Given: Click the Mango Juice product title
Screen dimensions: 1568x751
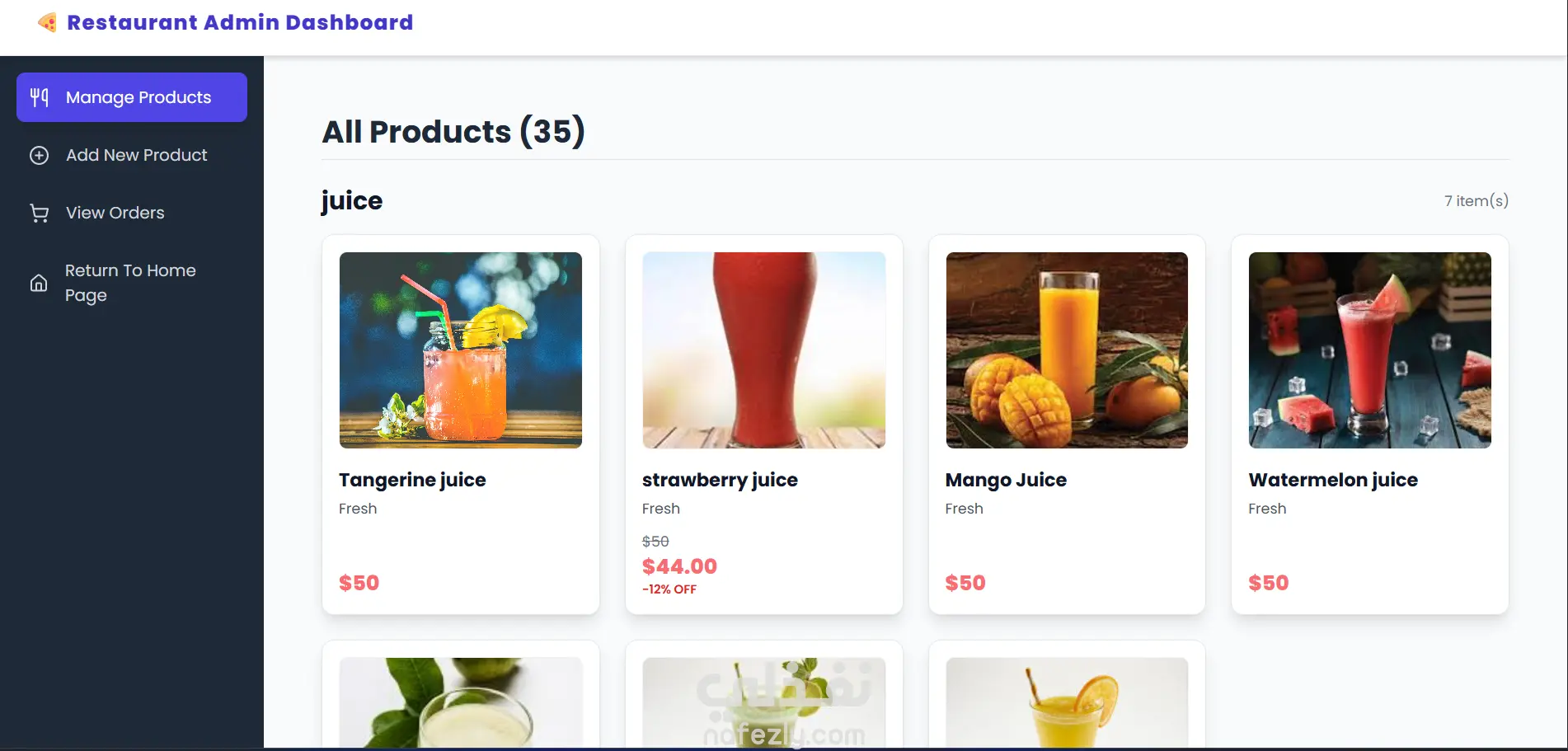Looking at the screenshot, I should point(1006,480).
